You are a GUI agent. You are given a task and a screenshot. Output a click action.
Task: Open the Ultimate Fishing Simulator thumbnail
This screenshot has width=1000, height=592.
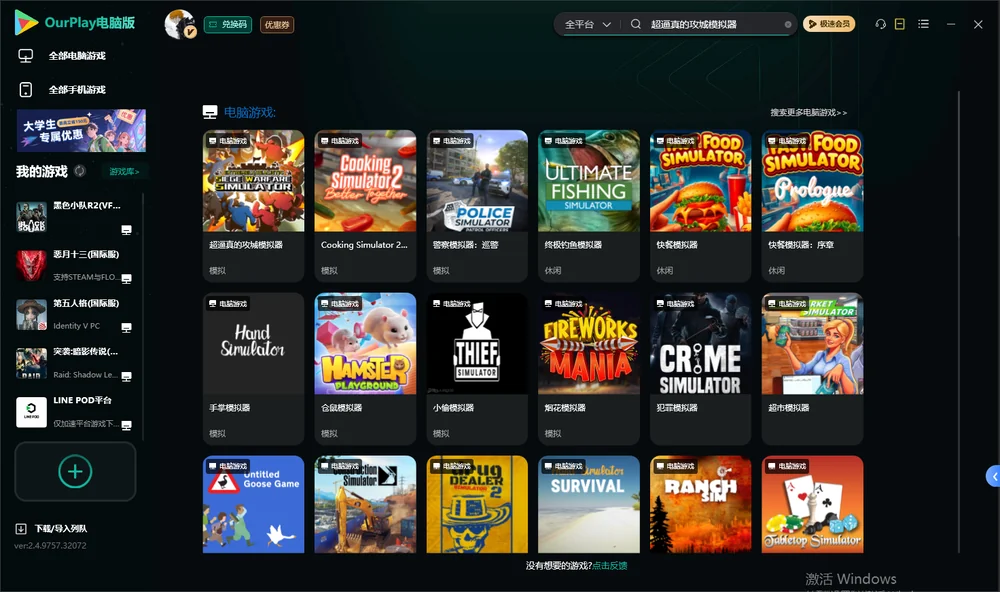coord(589,181)
